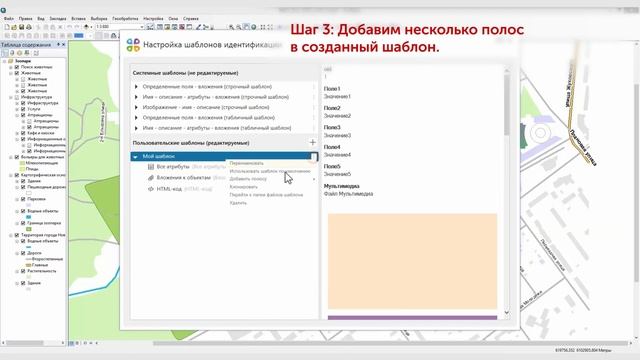Image resolution: width=640 pixels, height=360 pixels.
Task: Click the Зоопарк data frame icon
Action: [x=11, y=61]
